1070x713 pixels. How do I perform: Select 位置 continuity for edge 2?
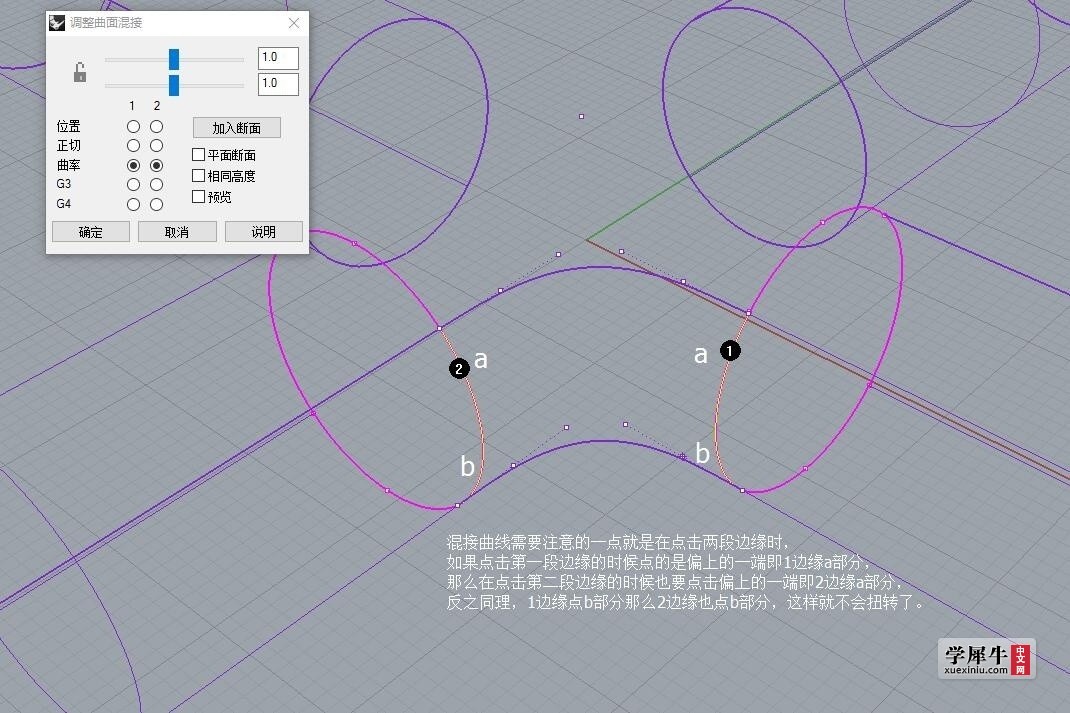click(x=156, y=126)
